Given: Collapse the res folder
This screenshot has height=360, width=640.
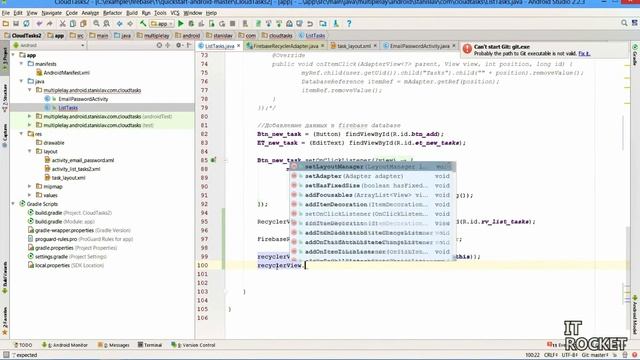Looking at the screenshot, I should (x=21, y=134).
